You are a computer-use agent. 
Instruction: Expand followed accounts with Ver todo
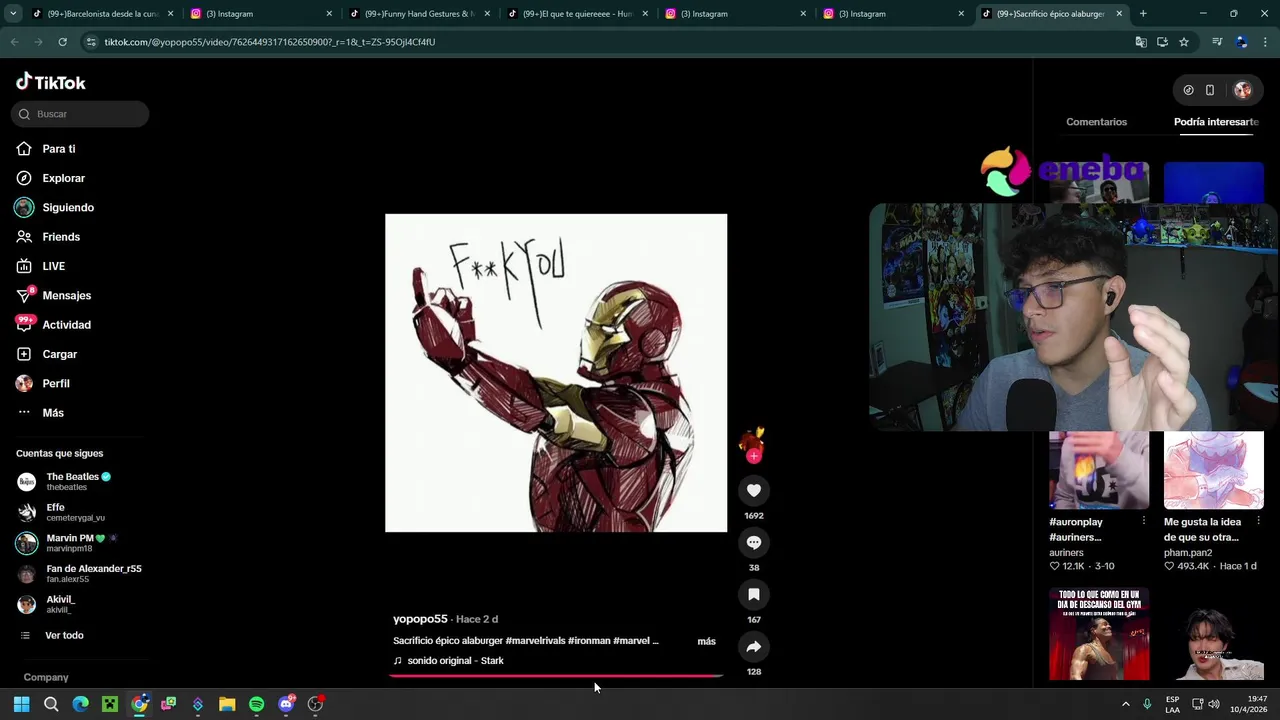pyautogui.click(x=64, y=635)
